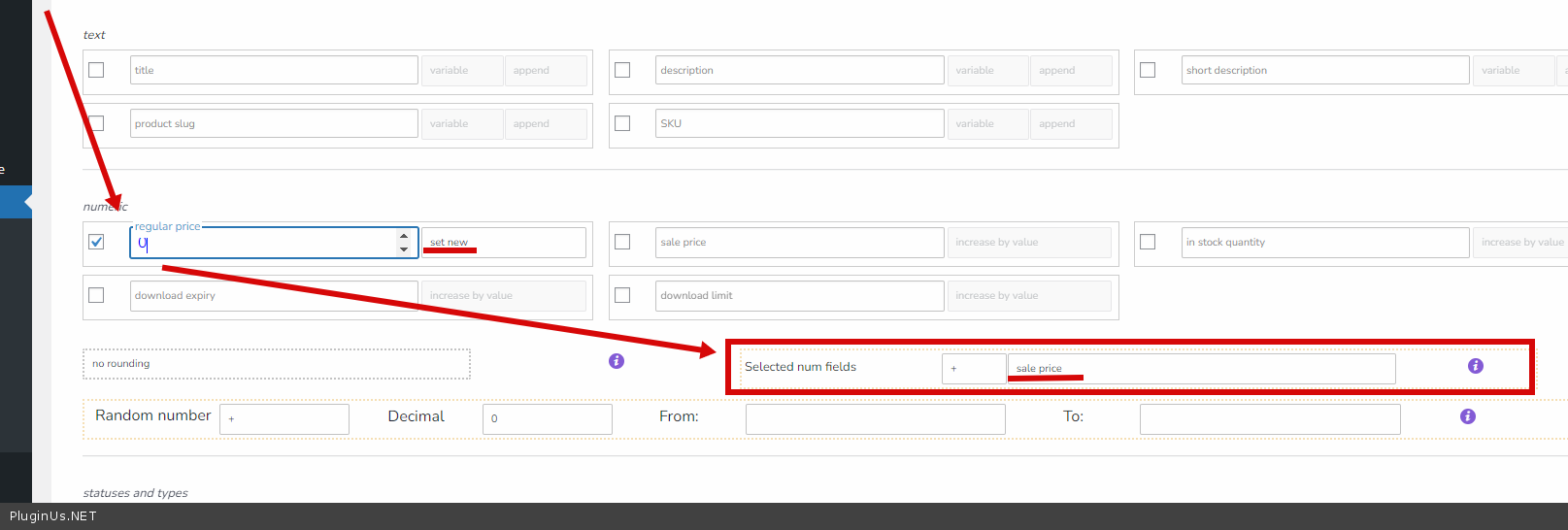
Task: Click the Random number From field
Action: click(x=875, y=419)
